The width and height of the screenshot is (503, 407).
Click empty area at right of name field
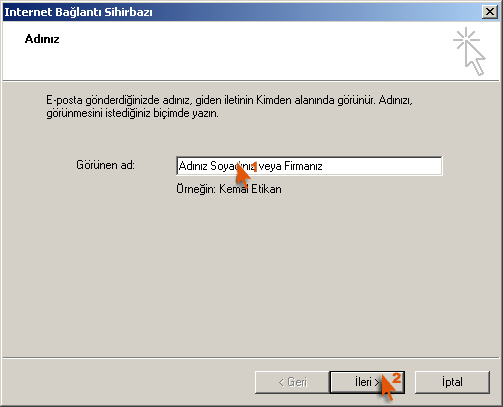click(383, 166)
